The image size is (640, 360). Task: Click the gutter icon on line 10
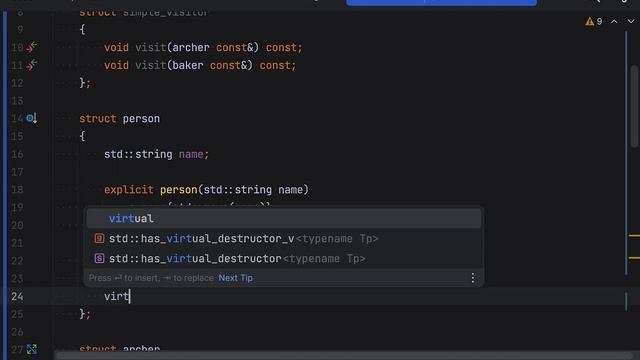31,47
